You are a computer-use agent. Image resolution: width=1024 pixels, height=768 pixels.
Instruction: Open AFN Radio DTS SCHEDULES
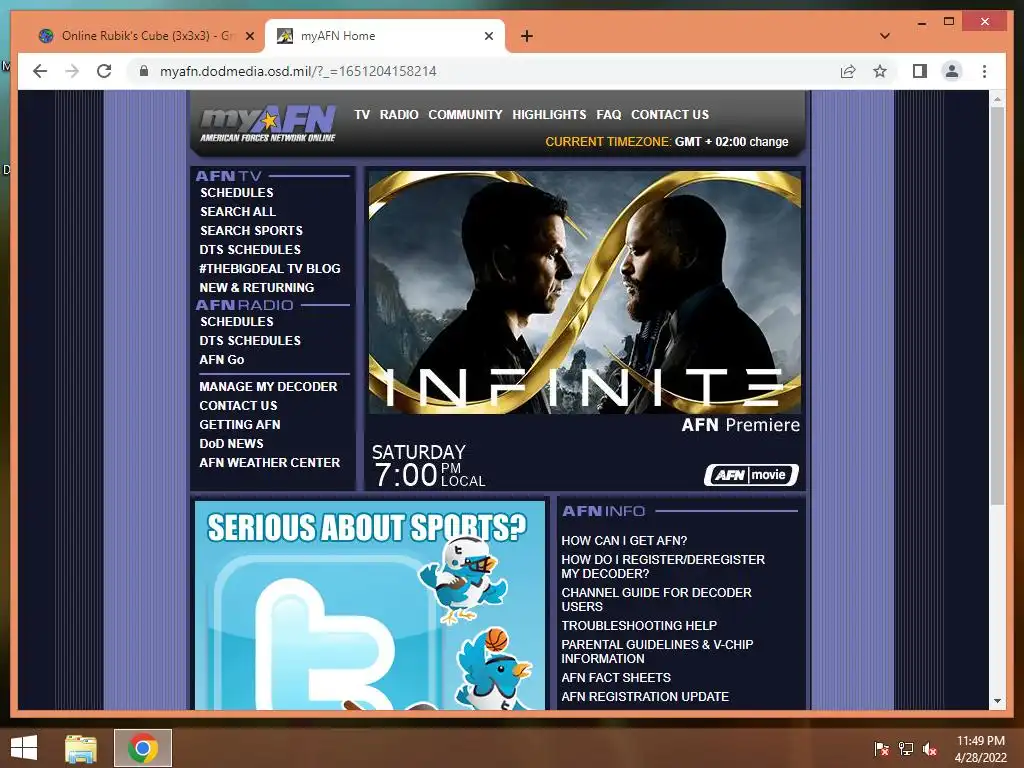pos(250,340)
